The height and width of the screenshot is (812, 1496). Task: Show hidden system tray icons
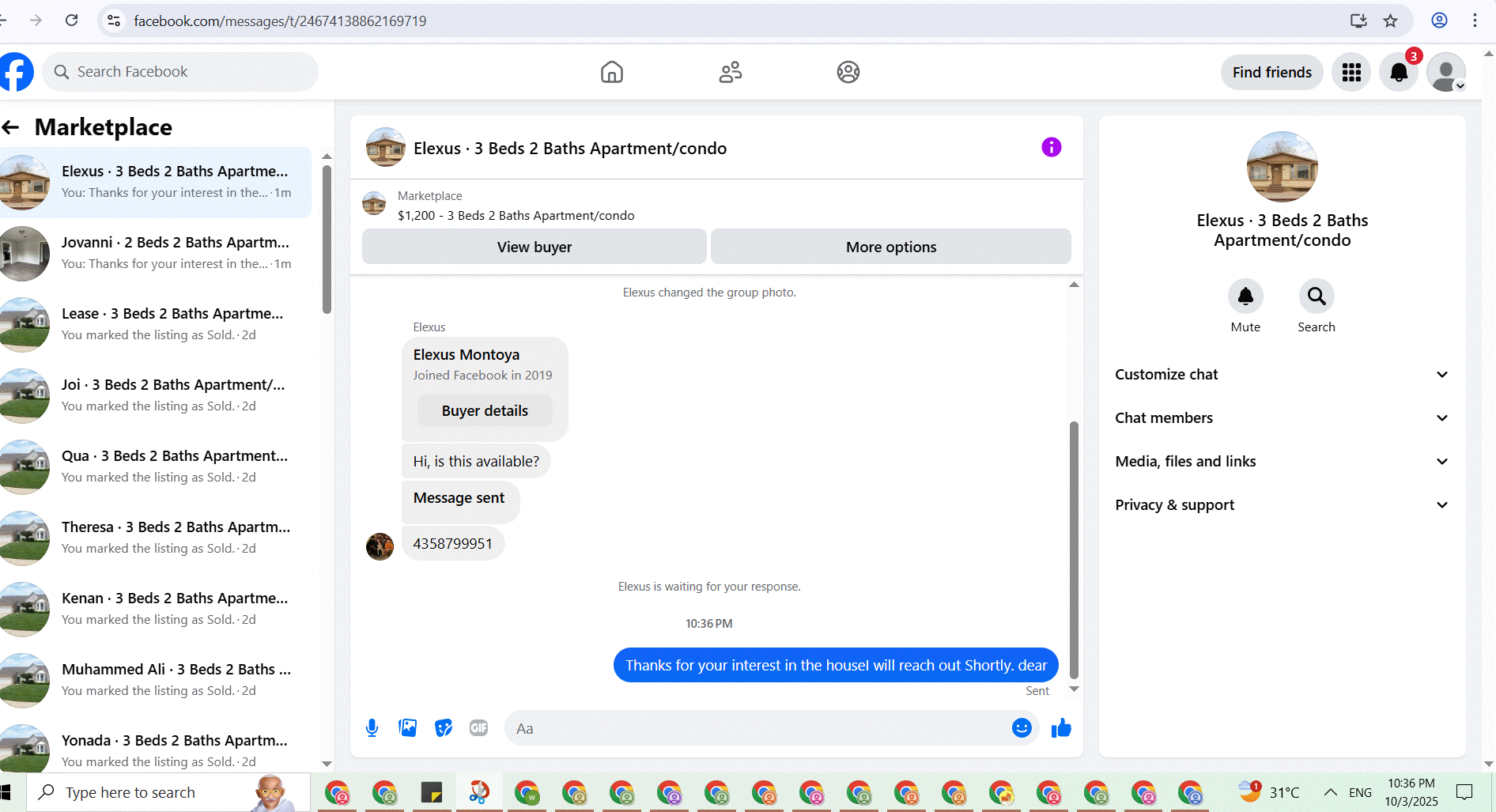coord(1331,792)
